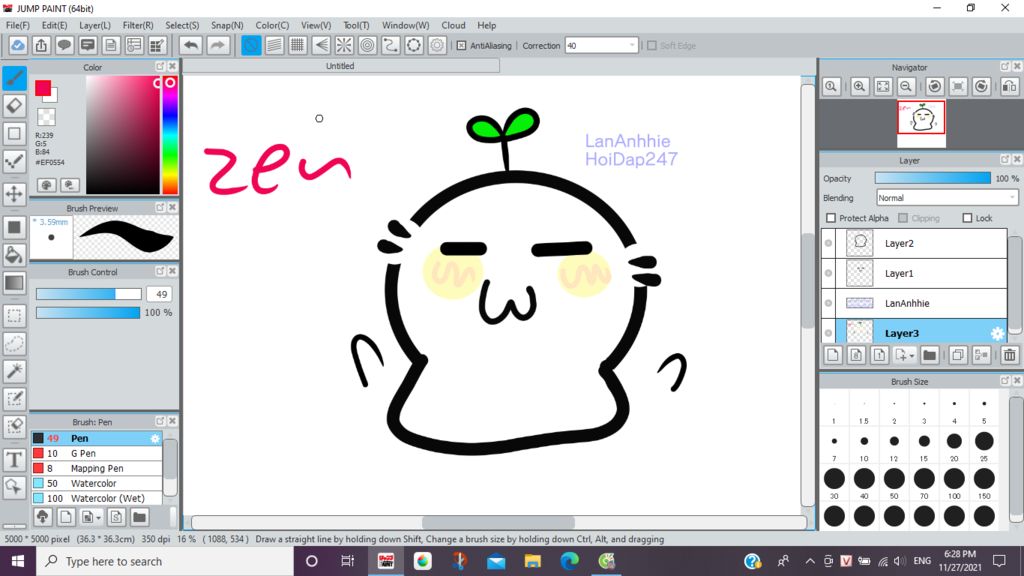1024x576 pixels.
Task: Open the Snap menu
Action: (227, 25)
